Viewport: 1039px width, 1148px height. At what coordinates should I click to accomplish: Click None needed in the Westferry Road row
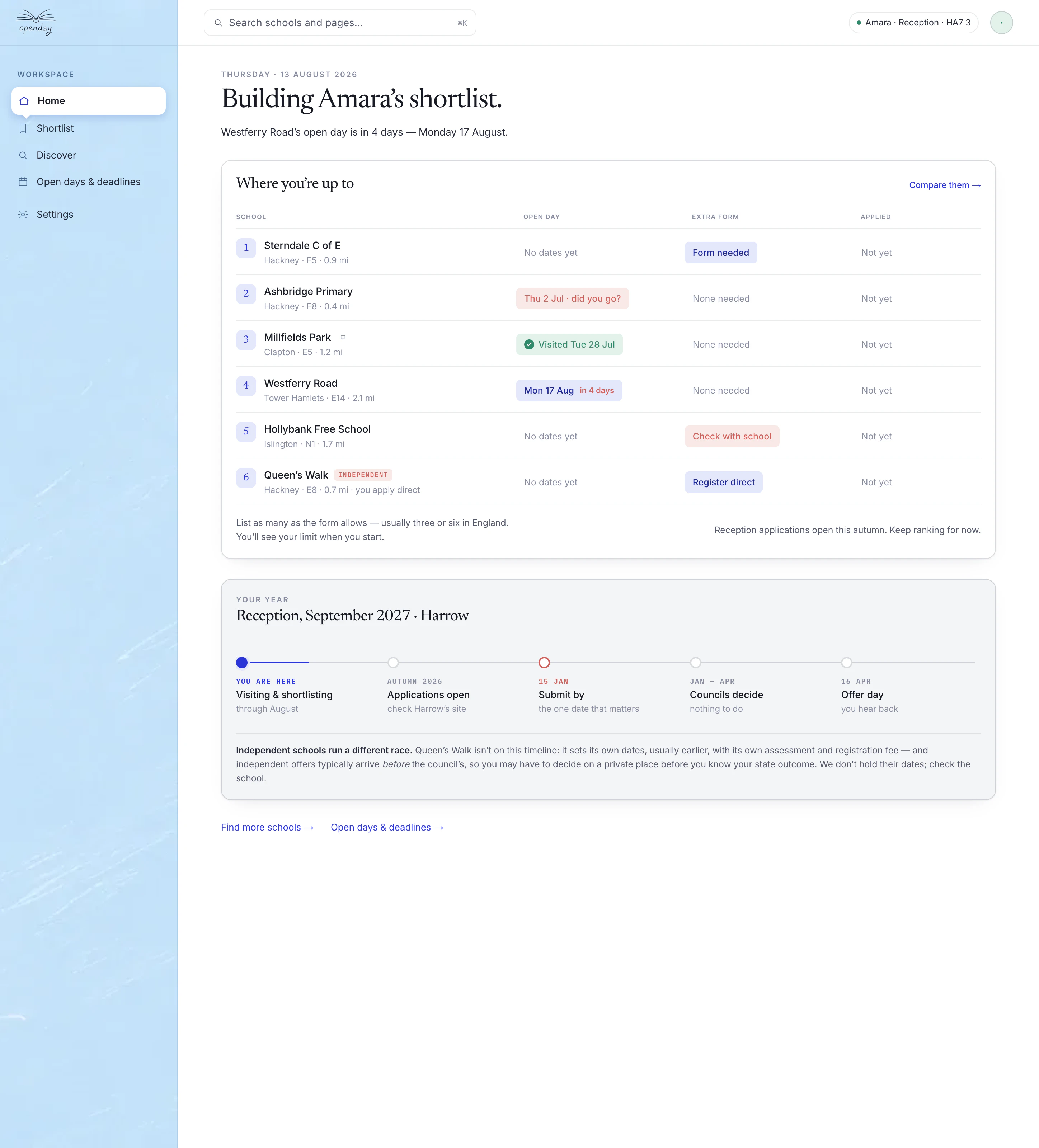click(x=720, y=391)
